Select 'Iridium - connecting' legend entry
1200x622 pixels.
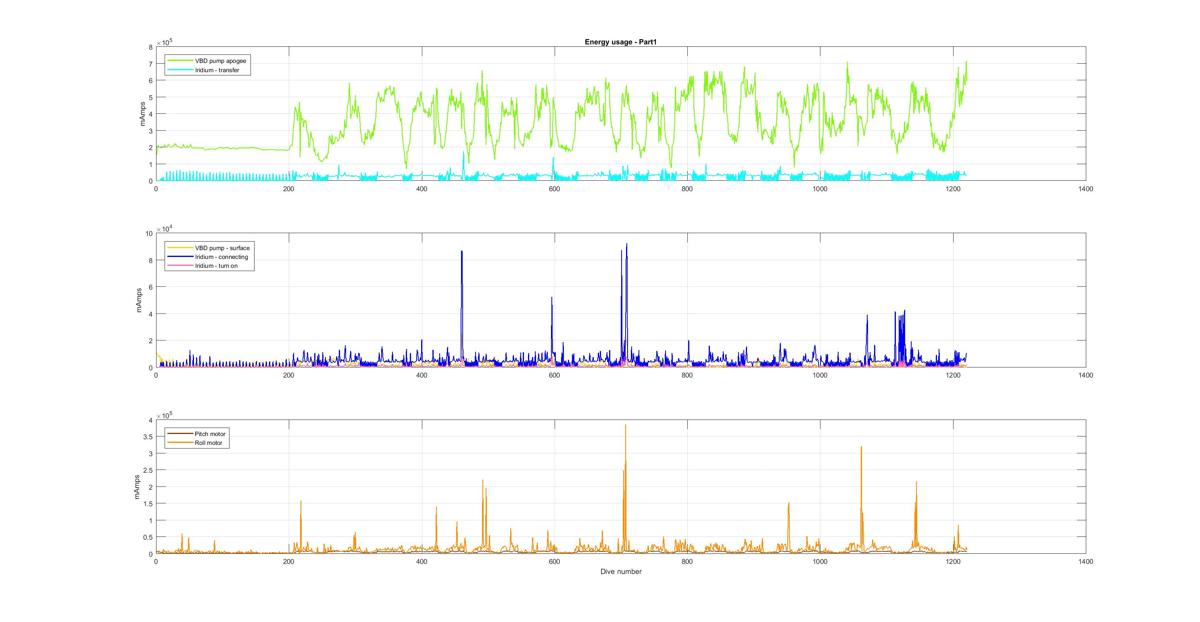(222, 255)
